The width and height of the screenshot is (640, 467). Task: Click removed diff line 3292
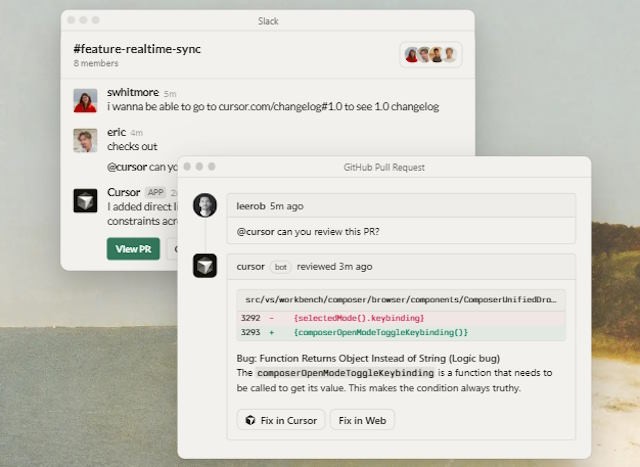click(401, 318)
